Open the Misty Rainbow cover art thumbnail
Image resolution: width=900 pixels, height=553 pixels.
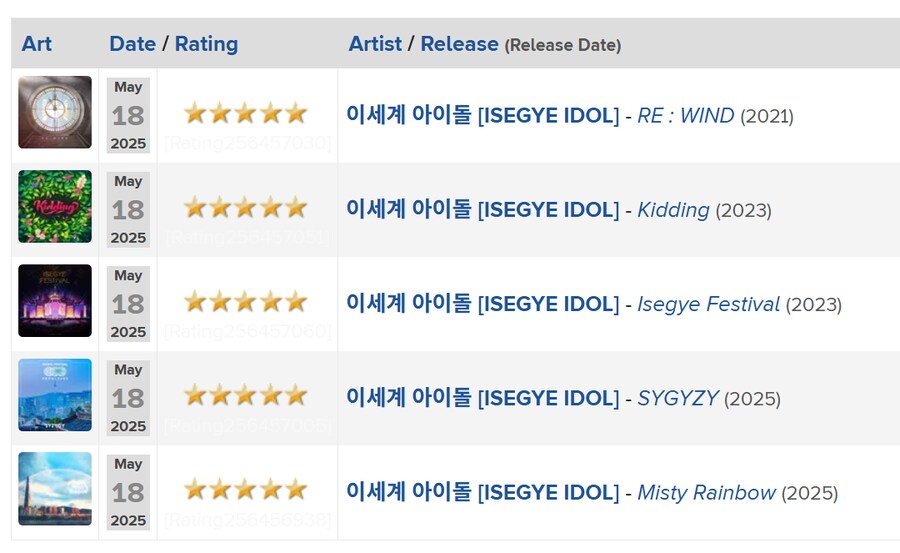click(x=55, y=489)
